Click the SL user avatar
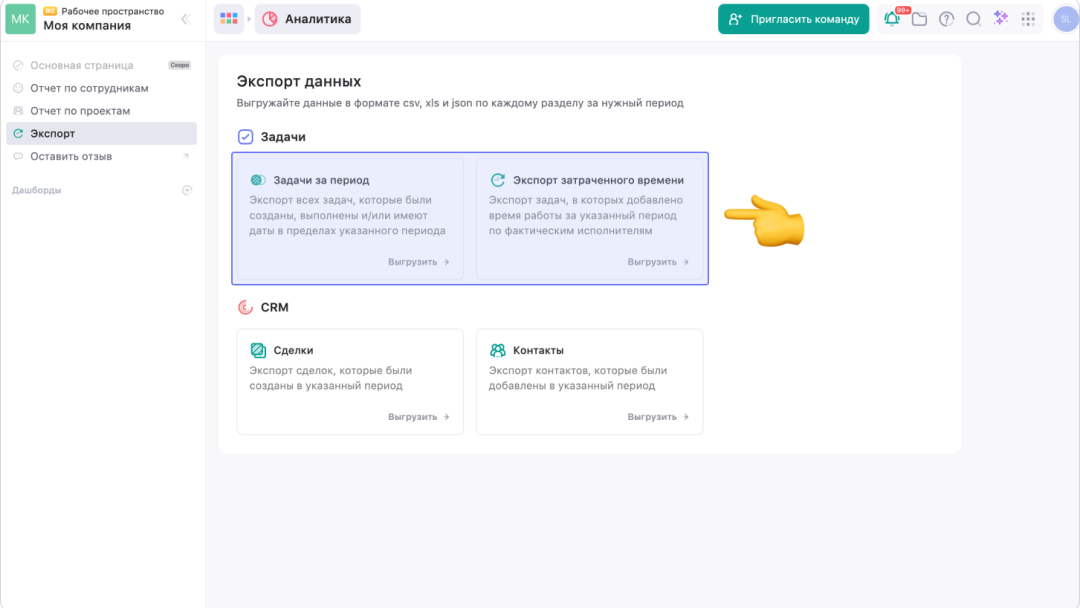 (x=1065, y=19)
